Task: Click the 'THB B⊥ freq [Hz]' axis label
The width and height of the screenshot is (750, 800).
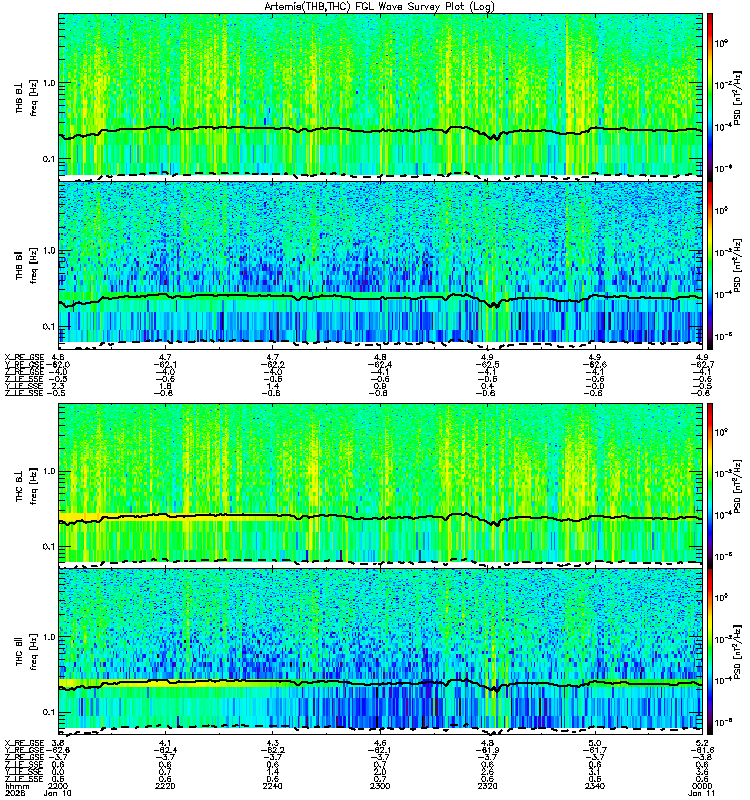Action: pyautogui.click(x=27, y=97)
